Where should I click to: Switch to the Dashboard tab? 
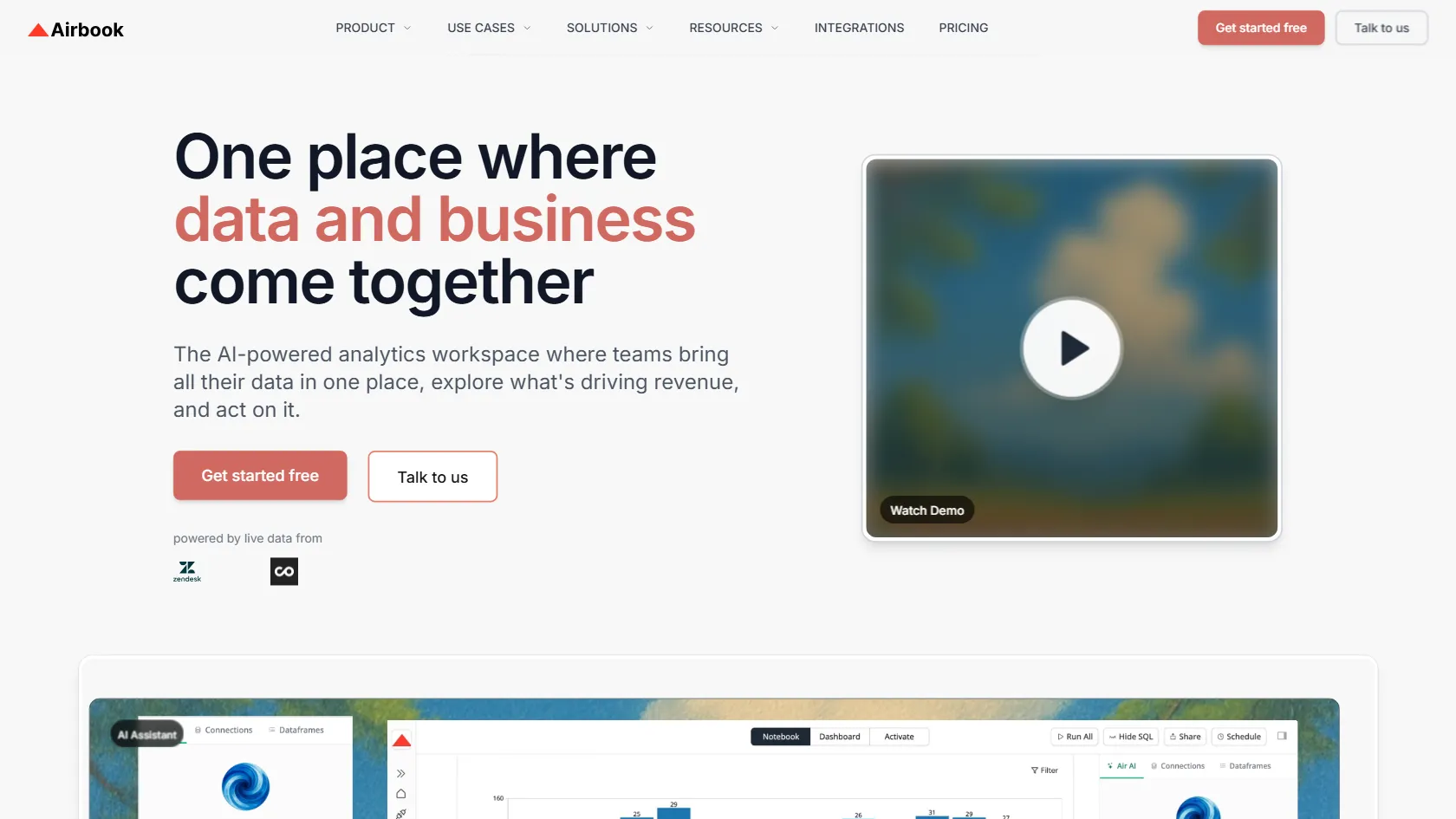[840, 737]
